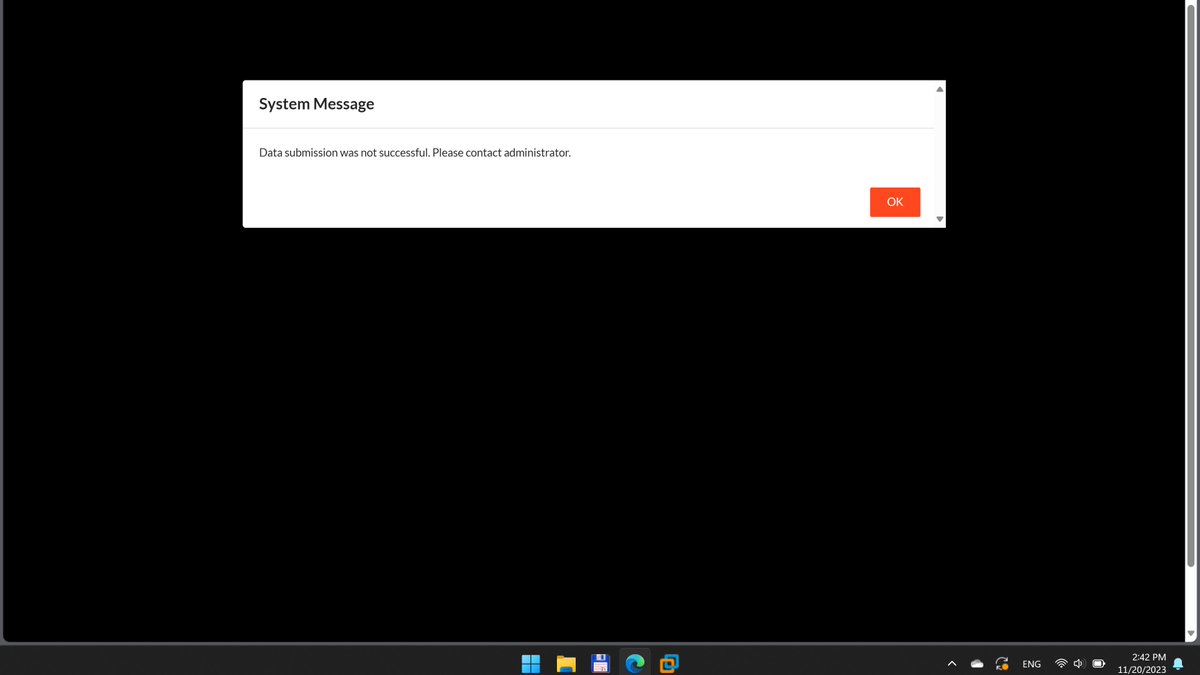Image resolution: width=1200 pixels, height=675 pixels.
Task: Click the System Message dialog title bar
Action: point(316,103)
